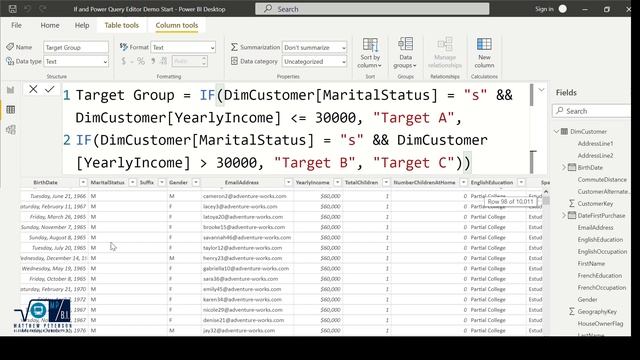Click the TotalChildren column header

(361, 182)
